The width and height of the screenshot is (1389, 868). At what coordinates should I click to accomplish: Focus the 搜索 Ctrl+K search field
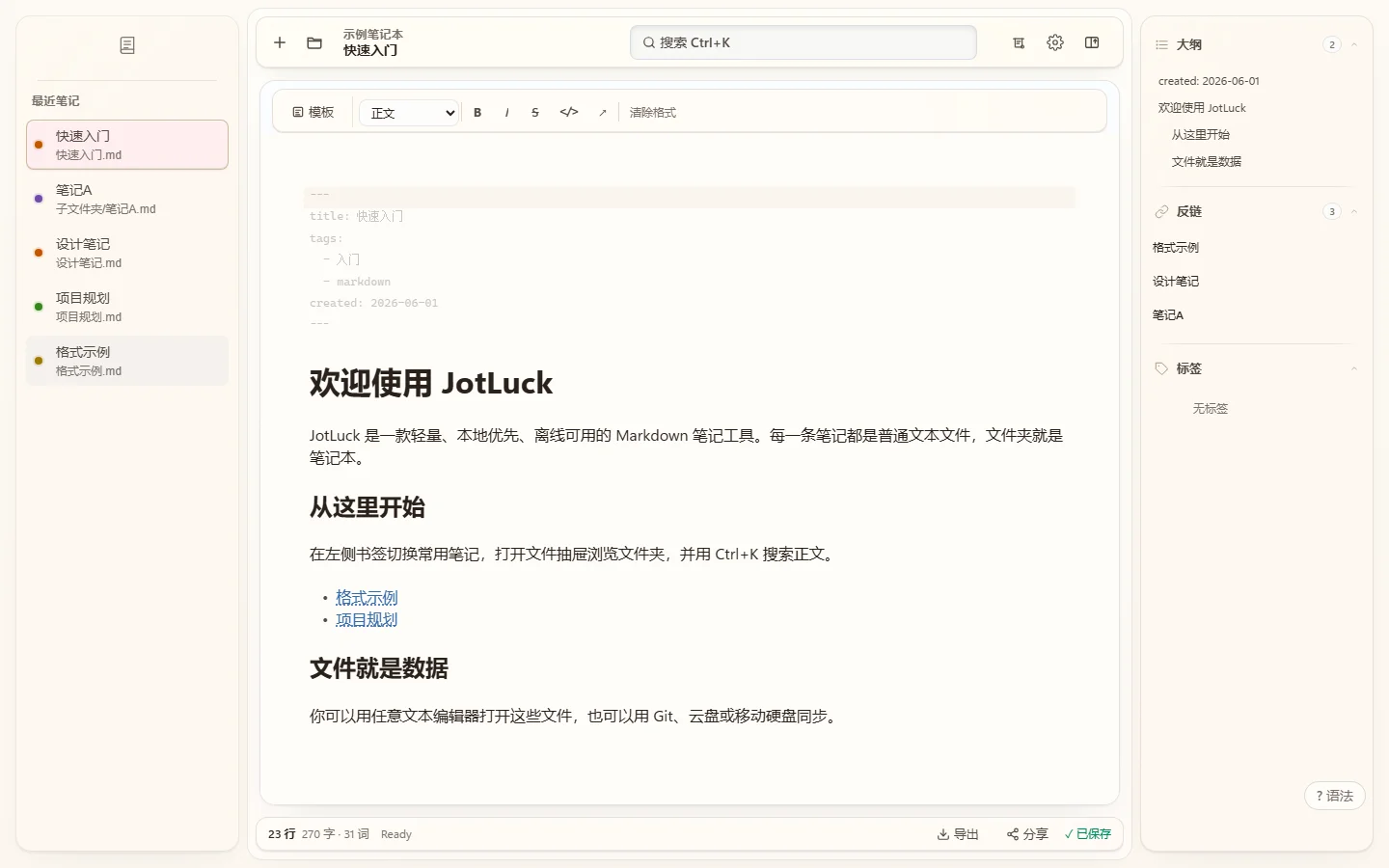click(x=803, y=42)
